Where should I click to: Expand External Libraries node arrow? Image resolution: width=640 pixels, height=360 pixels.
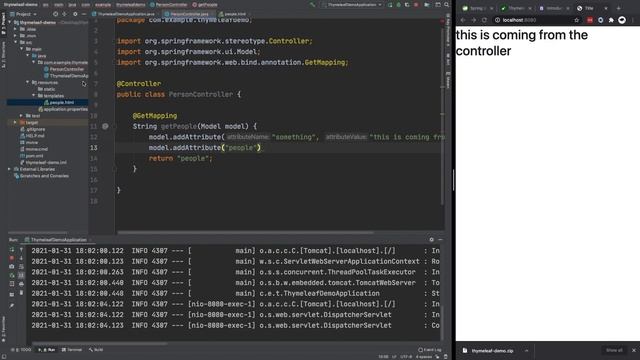click(9, 169)
